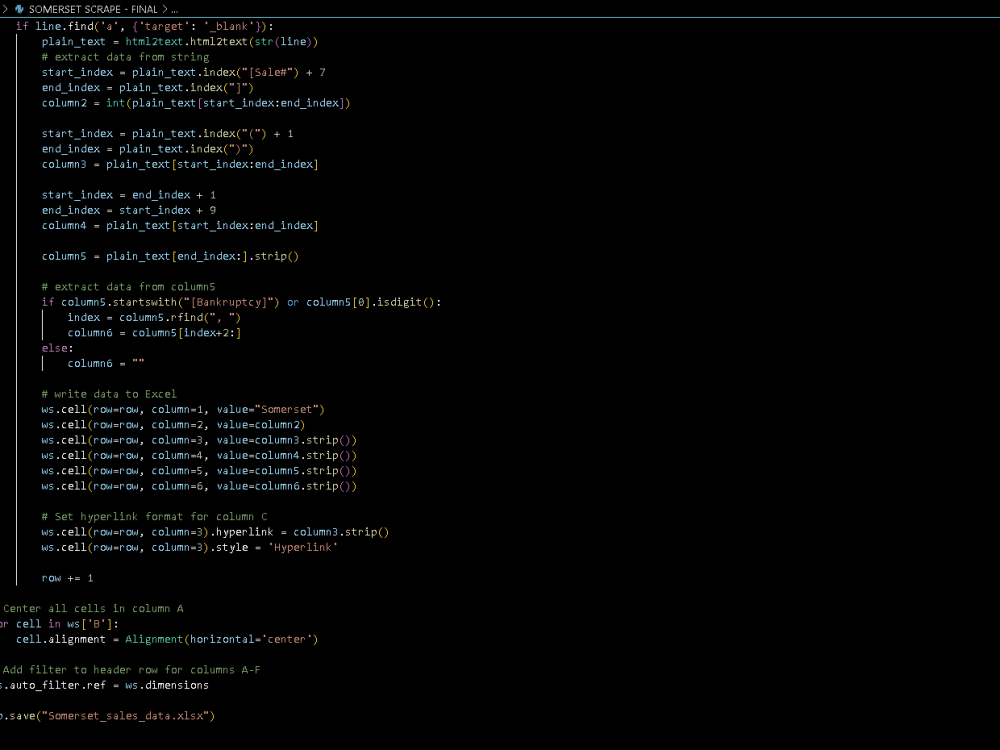1000x750 pixels.
Task: Click the cell.alignment = Alignment(...) line
Action: click(x=167, y=638)
